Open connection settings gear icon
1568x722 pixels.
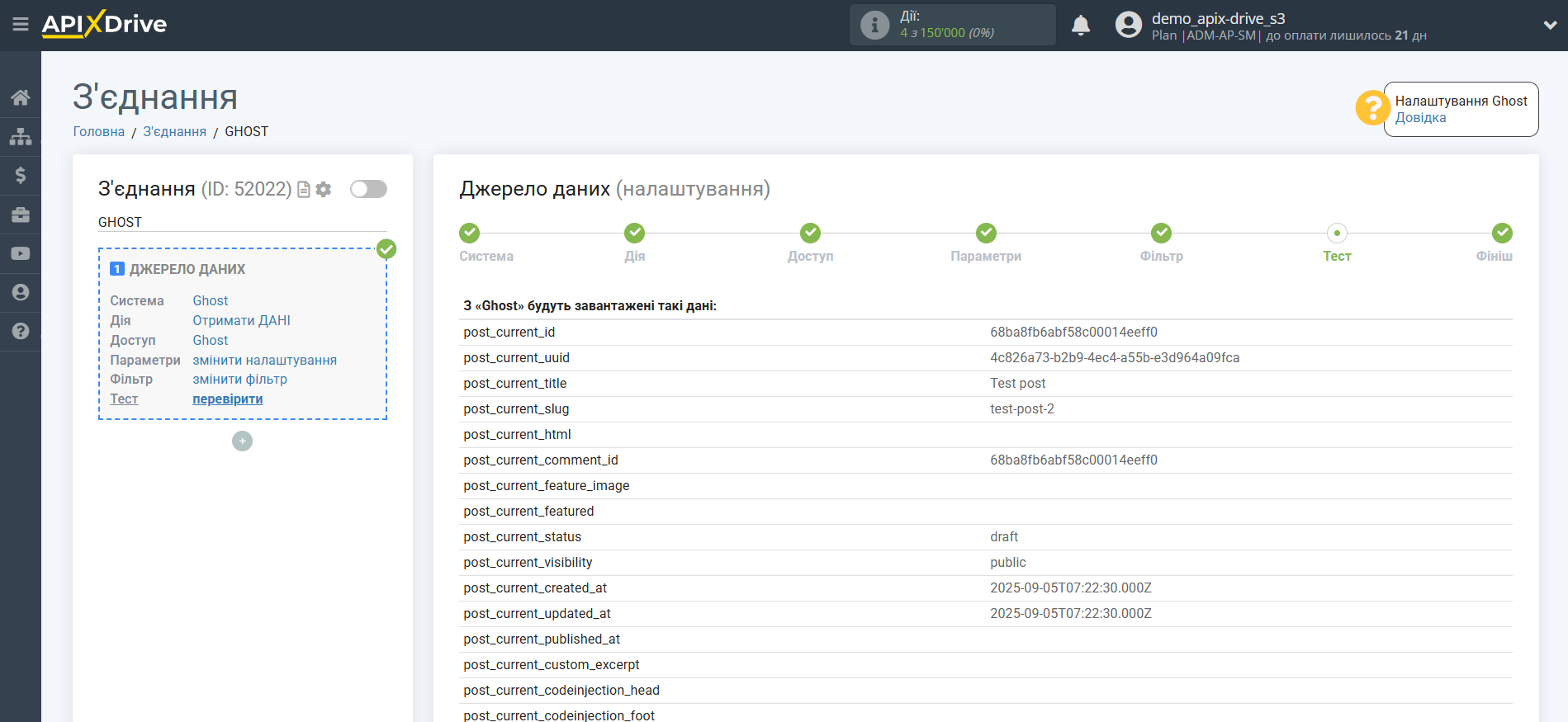click(324, 190)
